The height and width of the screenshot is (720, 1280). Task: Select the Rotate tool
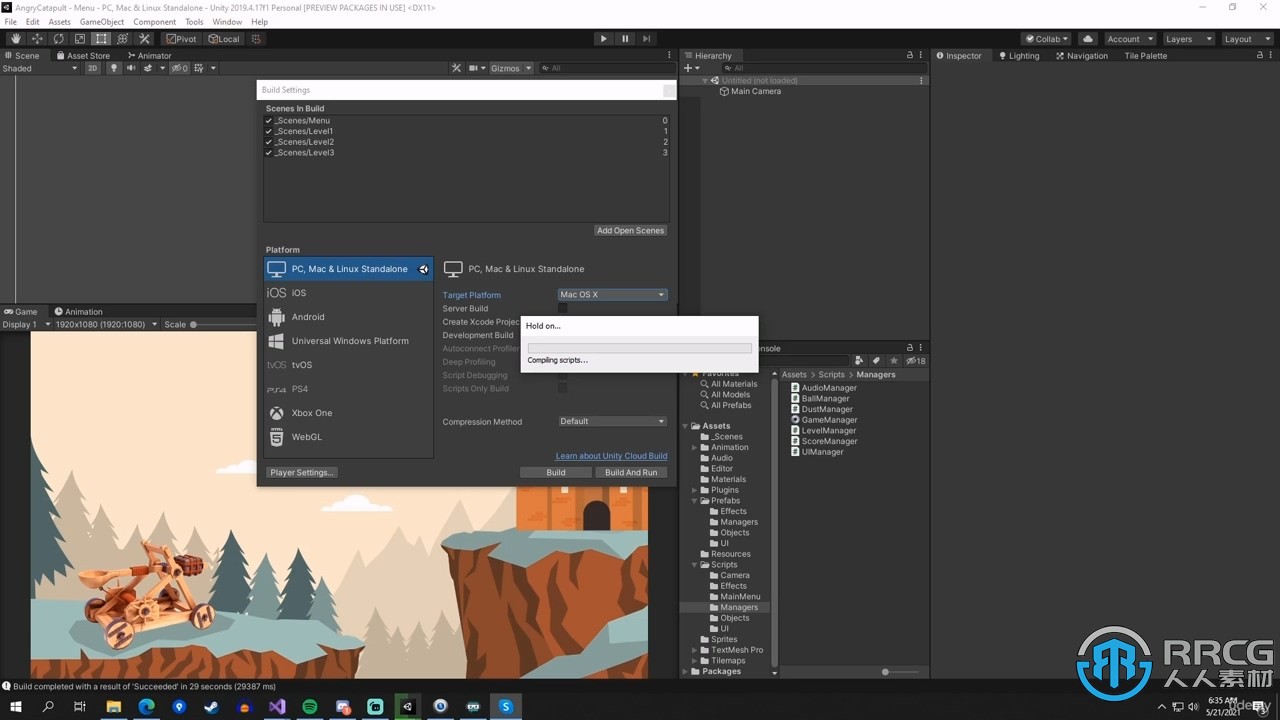[59, 39]
